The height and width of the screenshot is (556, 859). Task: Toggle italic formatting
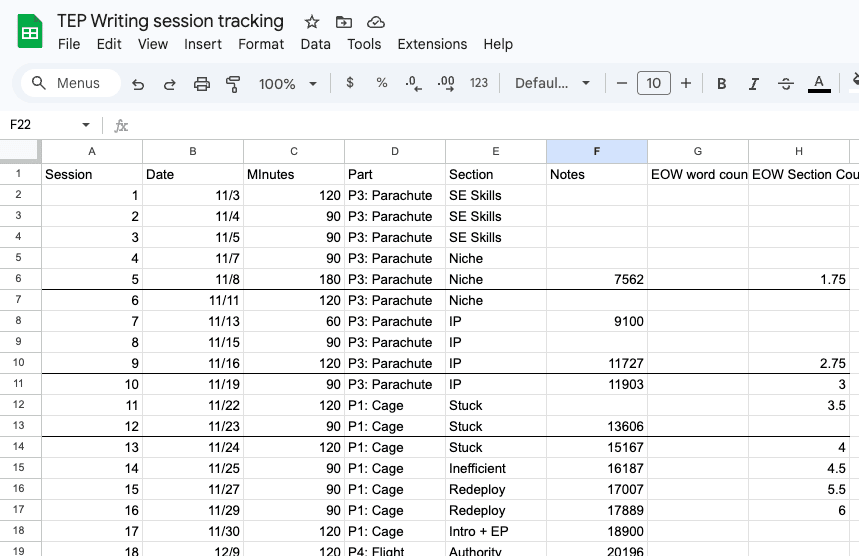pyautogui.click(x=754, y=84)
